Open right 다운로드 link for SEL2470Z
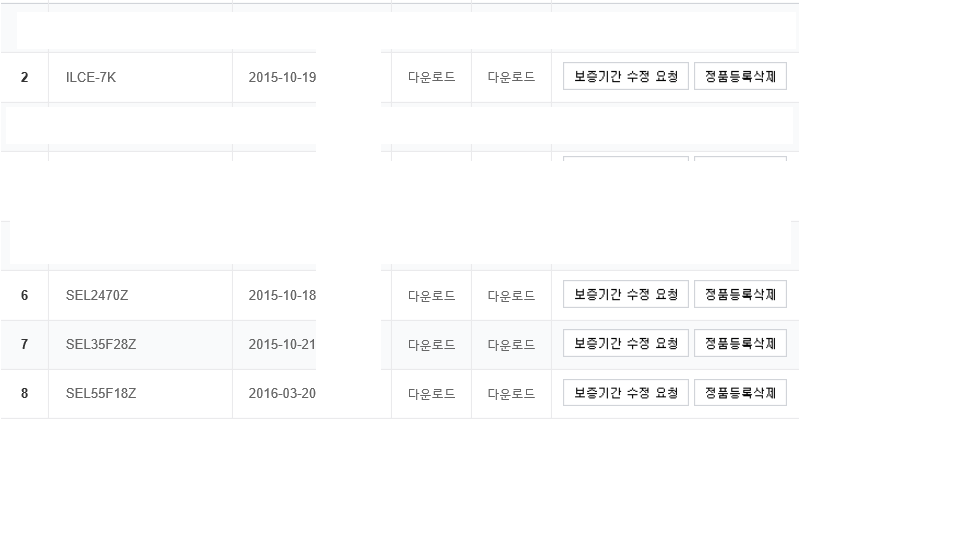The image size is (960, 540). click(x=511, y=296)
